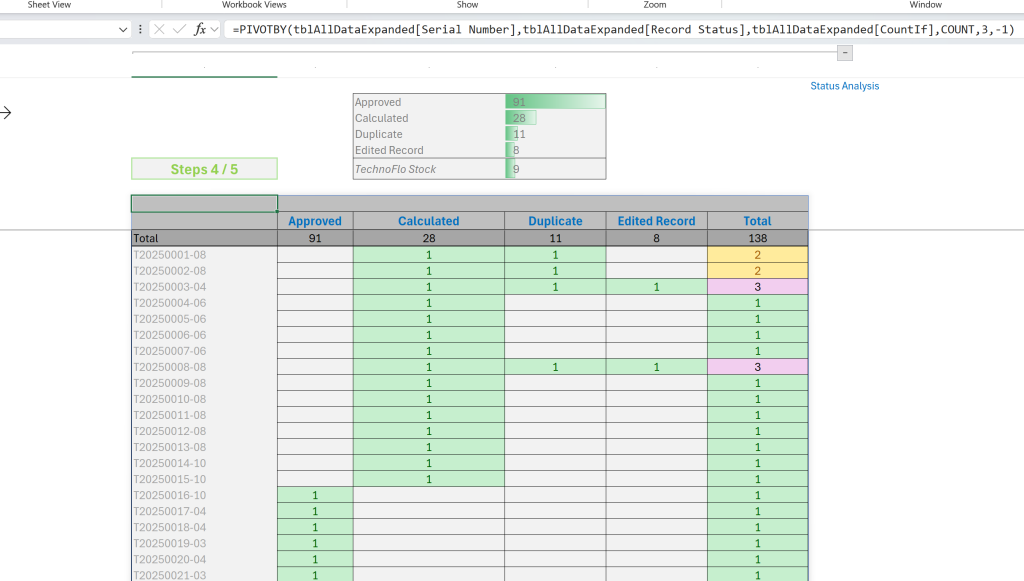Select the grand total cell 138

[758, 238]
